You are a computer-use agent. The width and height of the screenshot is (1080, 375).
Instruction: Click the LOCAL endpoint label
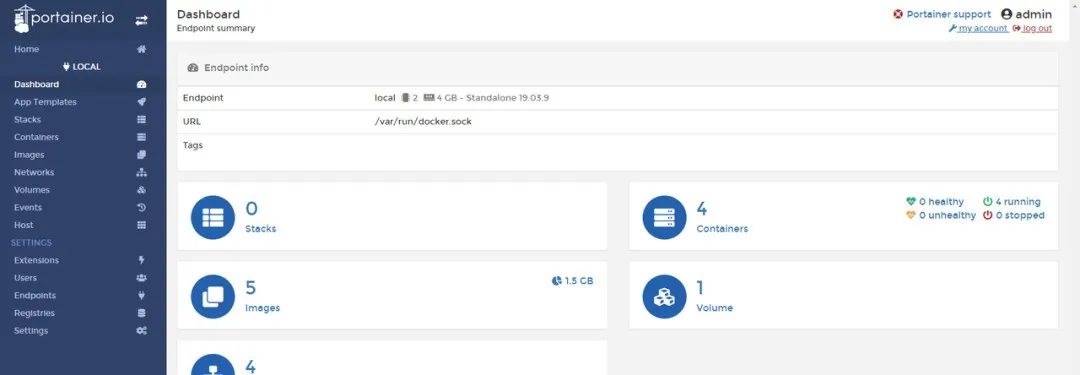click(81, 67)
